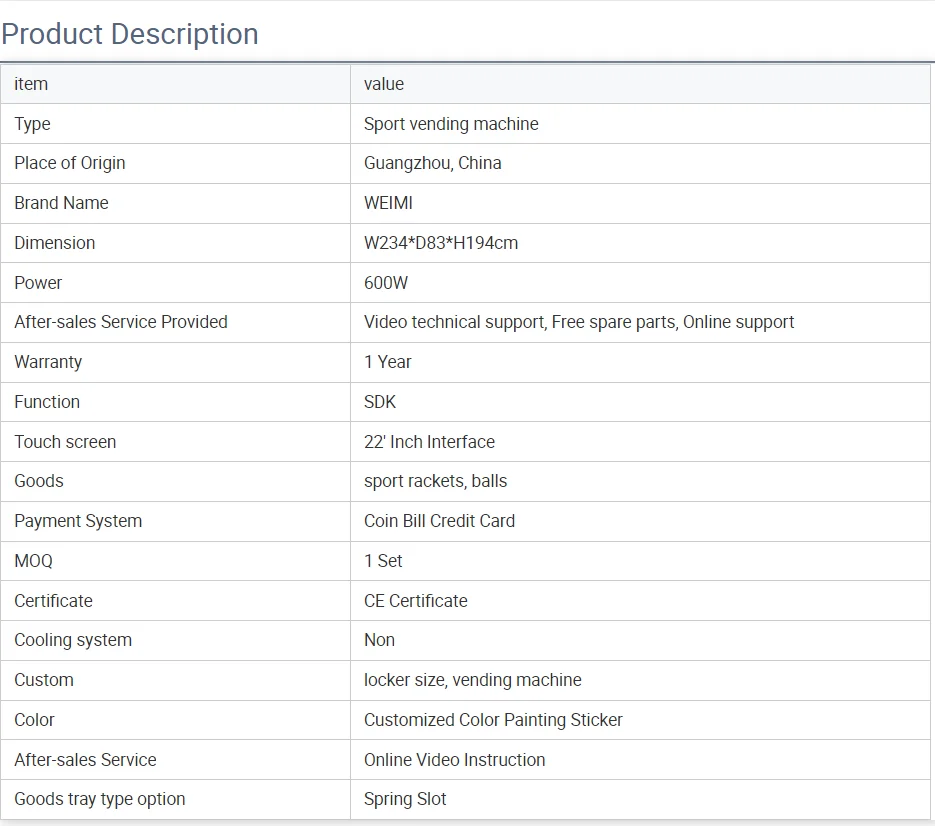This screenshot has height=826, width=935.
Task: Select the 'sport rackets, balls' goods value
Action: [x=435, y=481]
